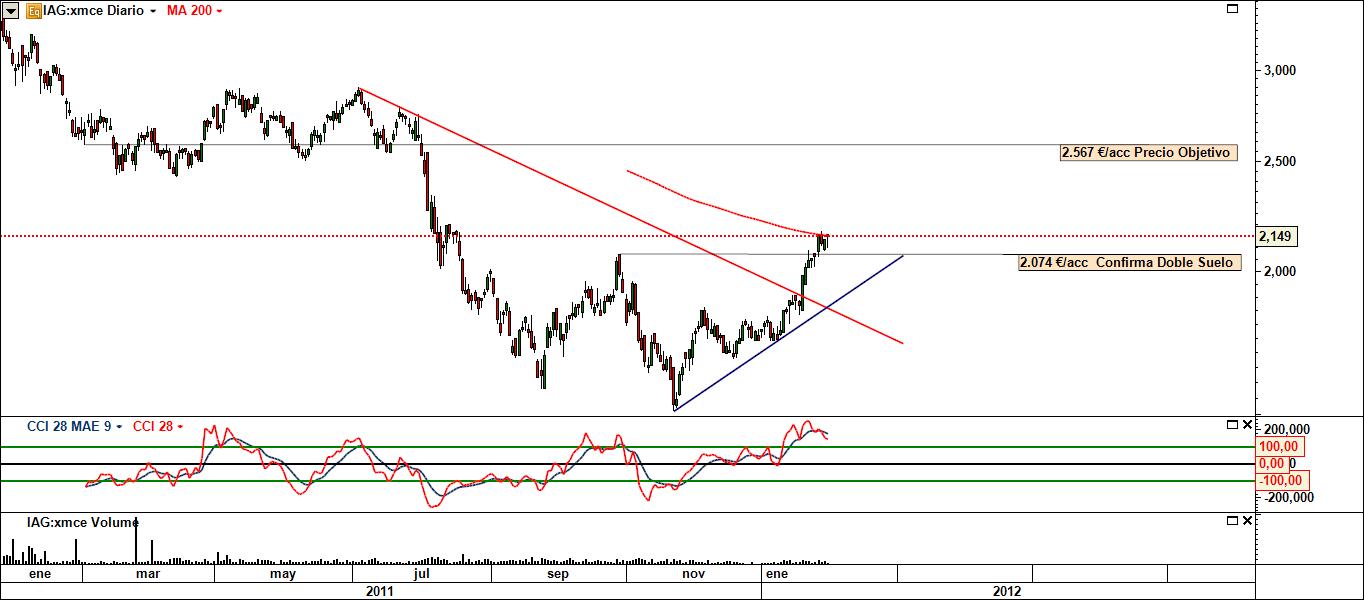Image resolution: width=1364 pixels, height=600 pixels.
Task: Click the 2,000 price axis label
Action: point(1279,272)
